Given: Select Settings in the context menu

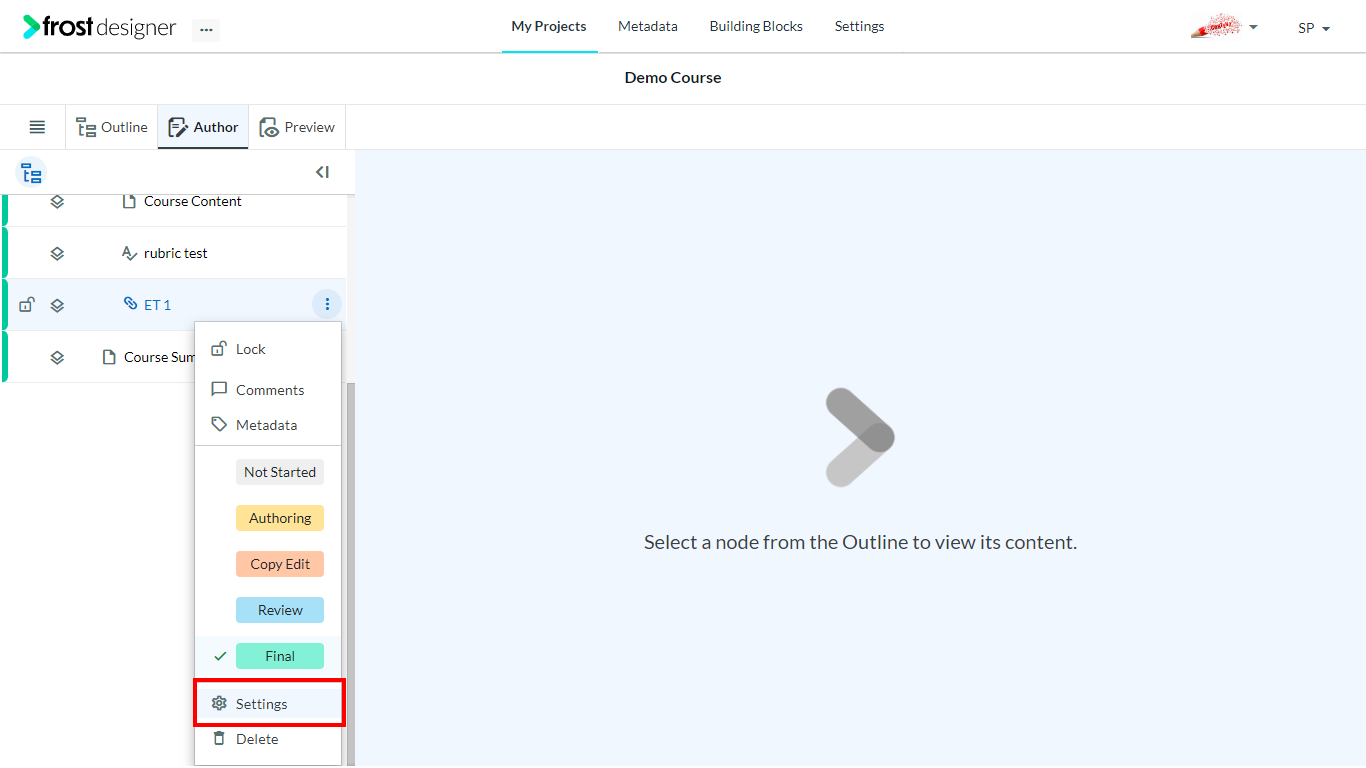Looking at the screenshot, I should tap(268, 704).
